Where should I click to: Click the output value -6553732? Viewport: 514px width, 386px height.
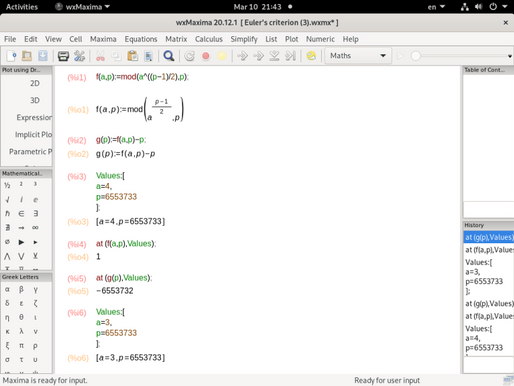115,291
